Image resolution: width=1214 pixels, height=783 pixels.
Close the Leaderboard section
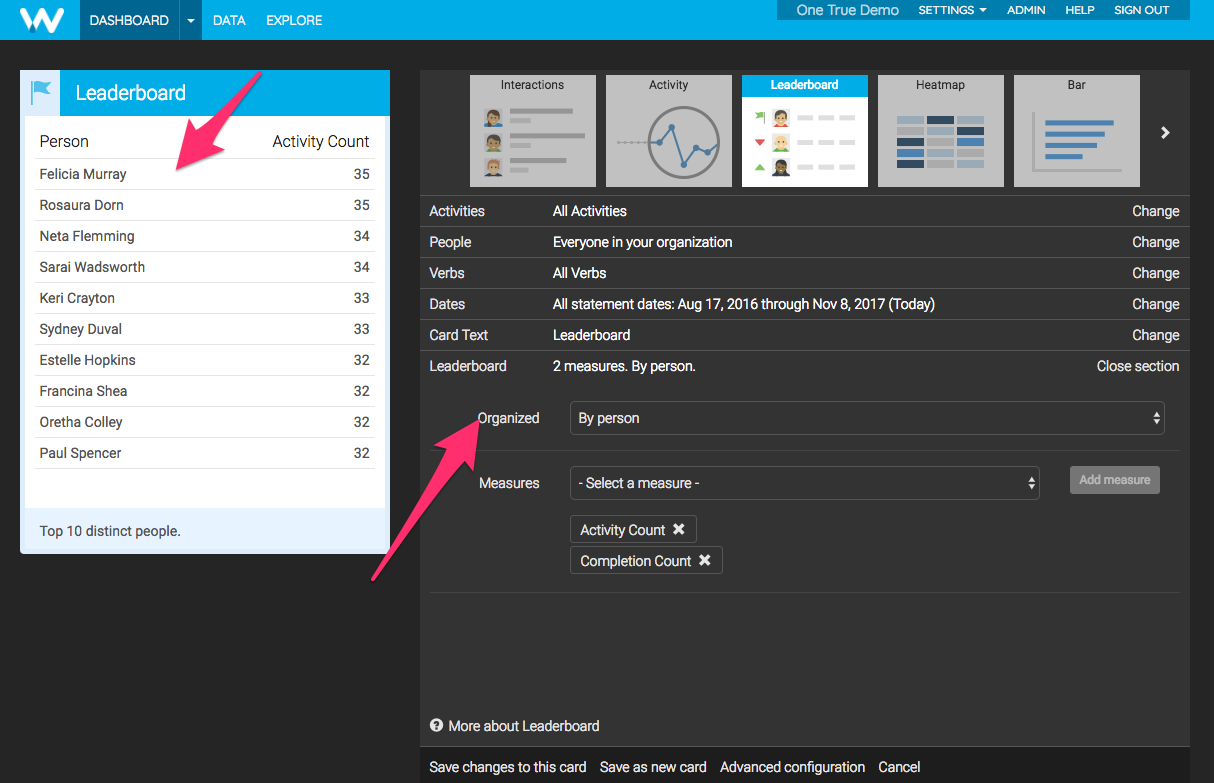click(x=1137, y=366)
